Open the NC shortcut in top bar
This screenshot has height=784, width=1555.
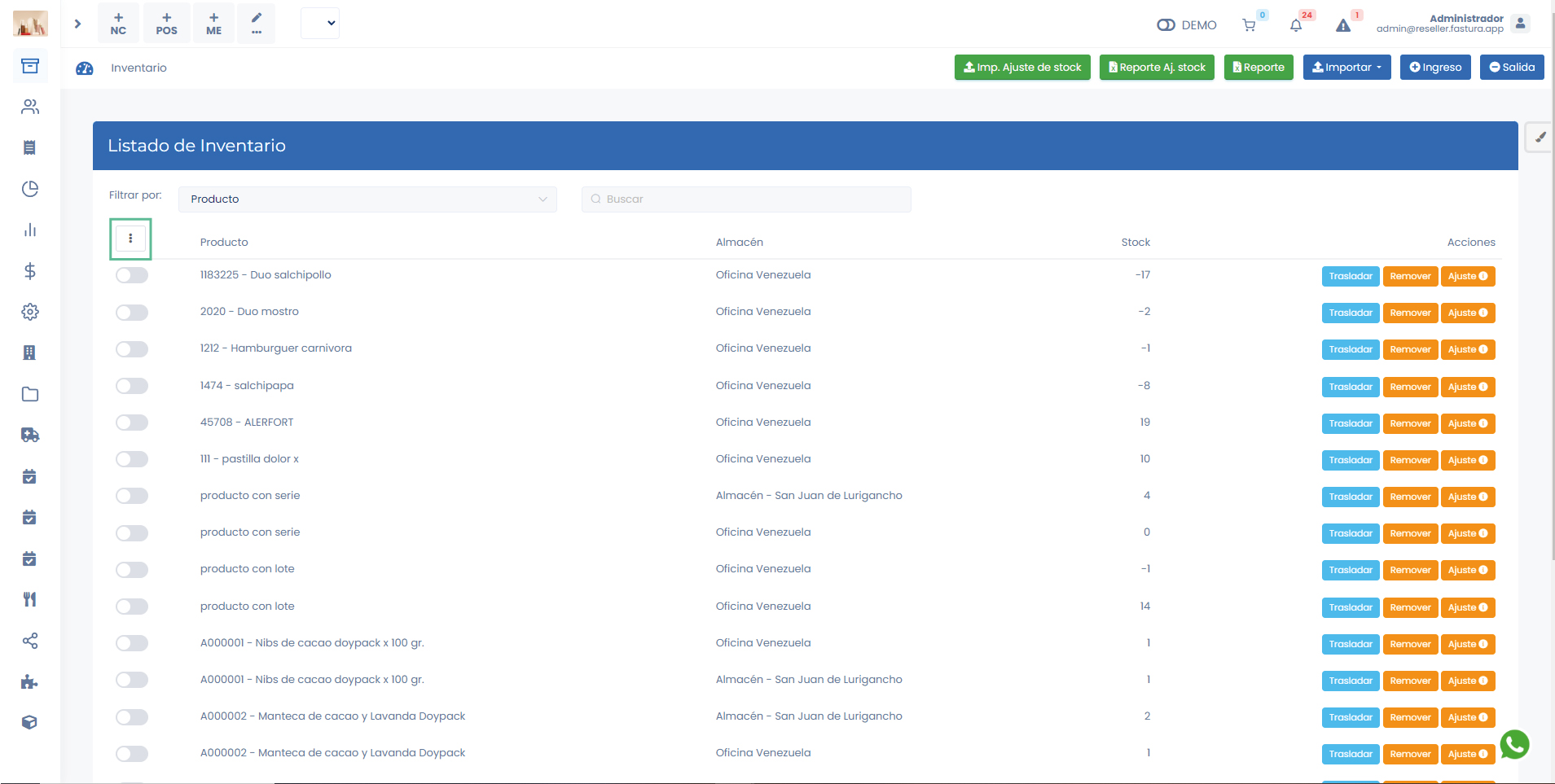(118, 23)
